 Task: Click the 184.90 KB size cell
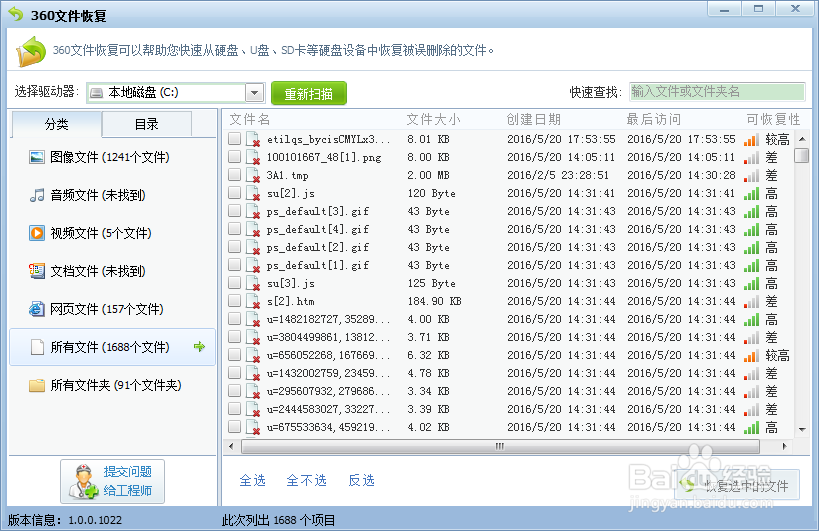435,301
